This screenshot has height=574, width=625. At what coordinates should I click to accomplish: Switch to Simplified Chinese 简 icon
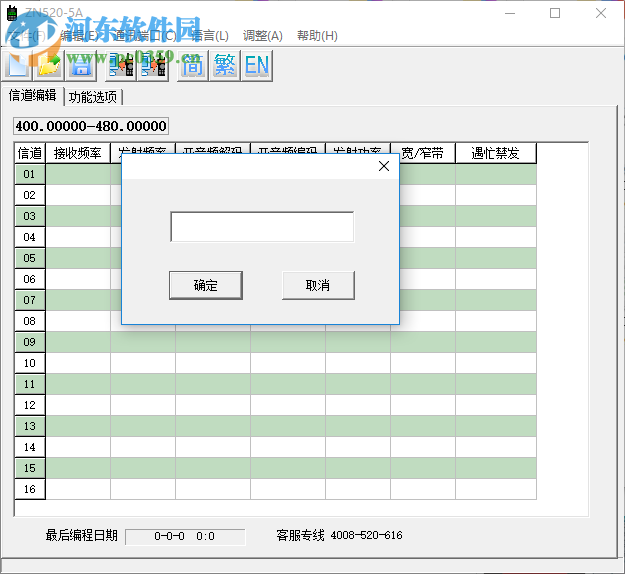pyautogui.click(x=193, y=65)
